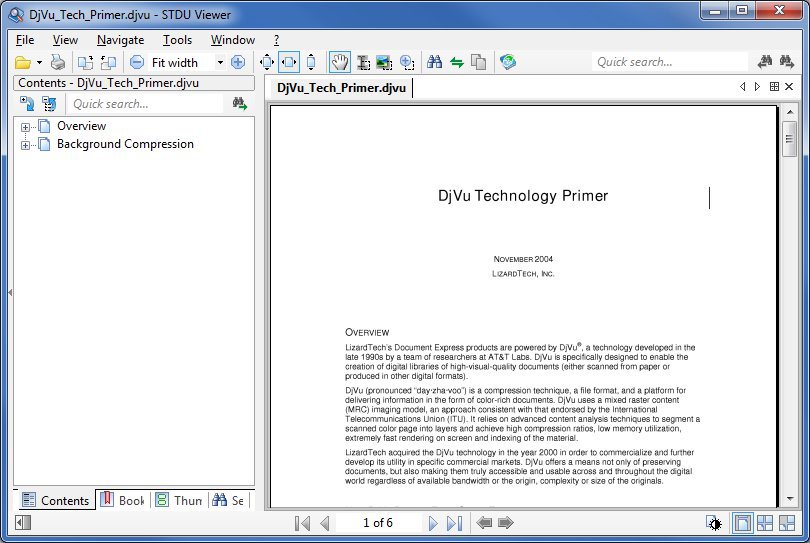Set zoom to fit height
The image size is (810, 543).
tap(311, 63)
